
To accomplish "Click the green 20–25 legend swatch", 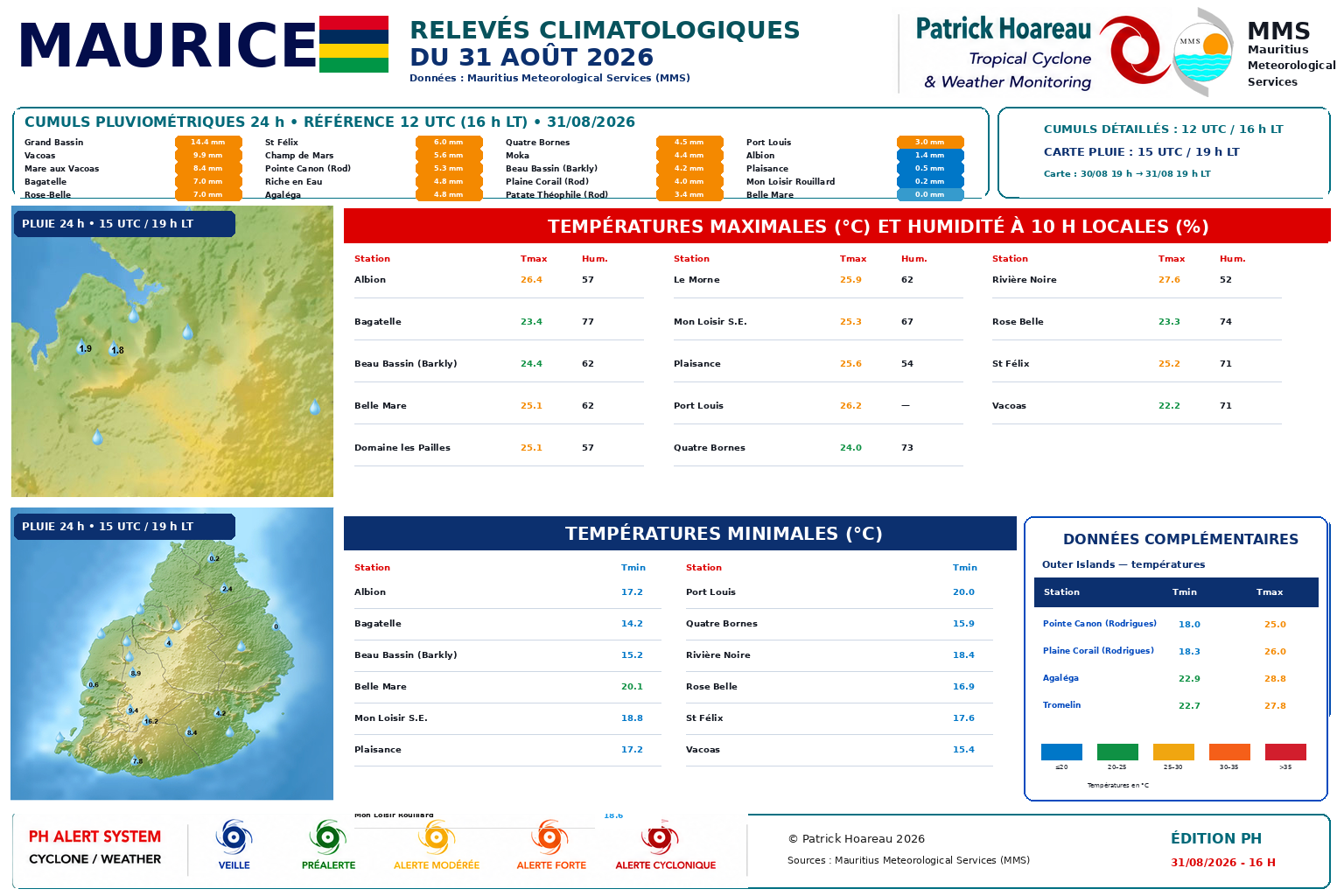I will coord(1117,752).
